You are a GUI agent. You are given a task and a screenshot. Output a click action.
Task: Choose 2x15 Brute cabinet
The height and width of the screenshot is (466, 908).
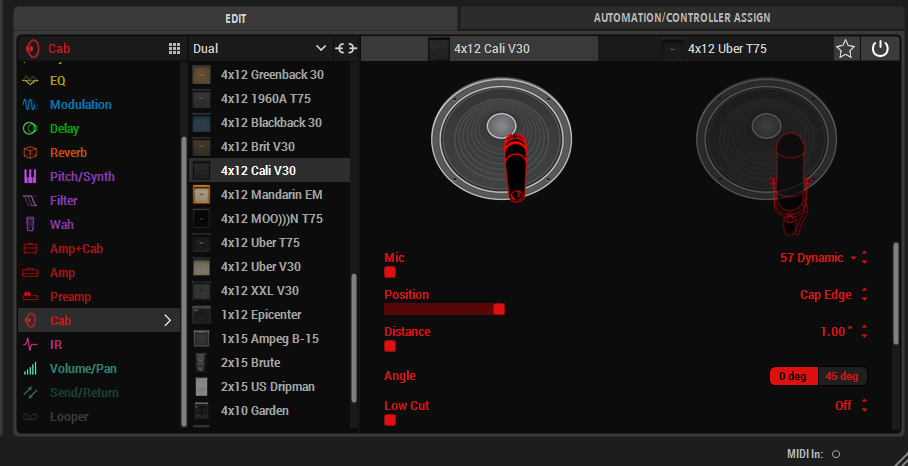[x=270, y=363]
